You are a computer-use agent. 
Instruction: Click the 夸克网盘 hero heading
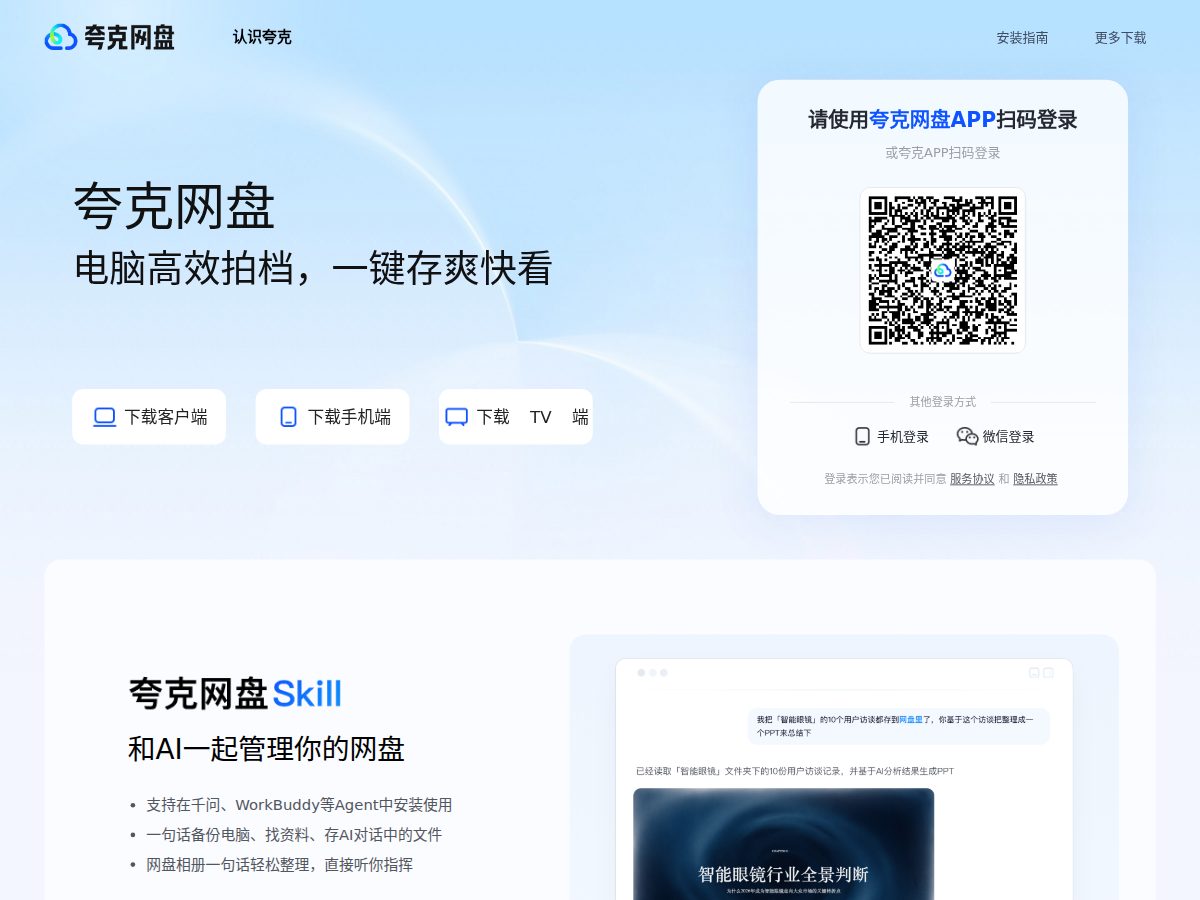[174, 208]
